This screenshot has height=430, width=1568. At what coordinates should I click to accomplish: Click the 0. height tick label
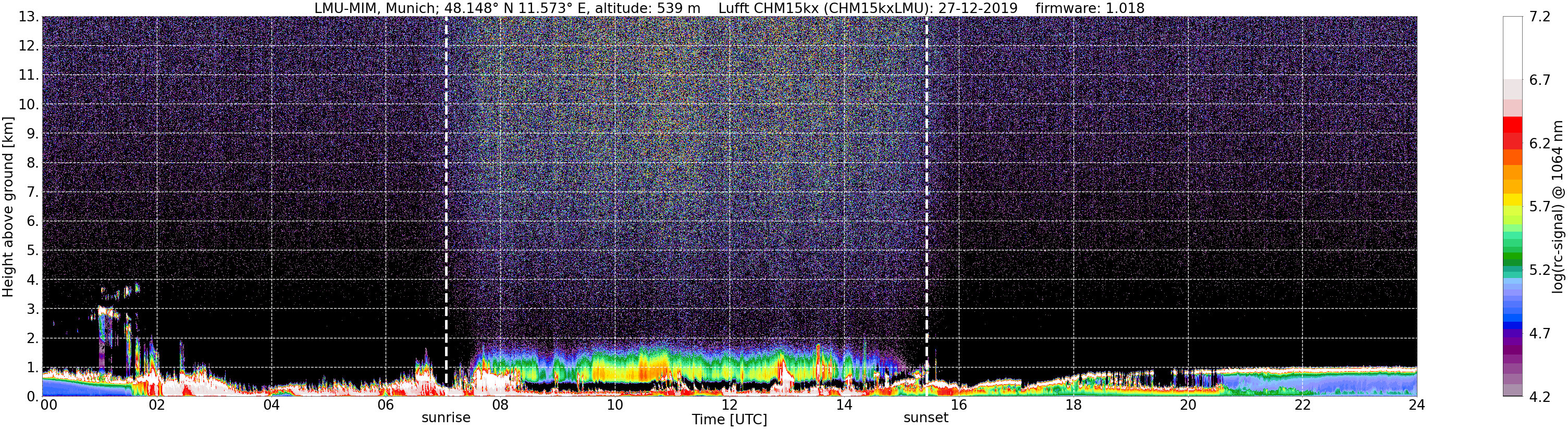click(x=33, y=397)
